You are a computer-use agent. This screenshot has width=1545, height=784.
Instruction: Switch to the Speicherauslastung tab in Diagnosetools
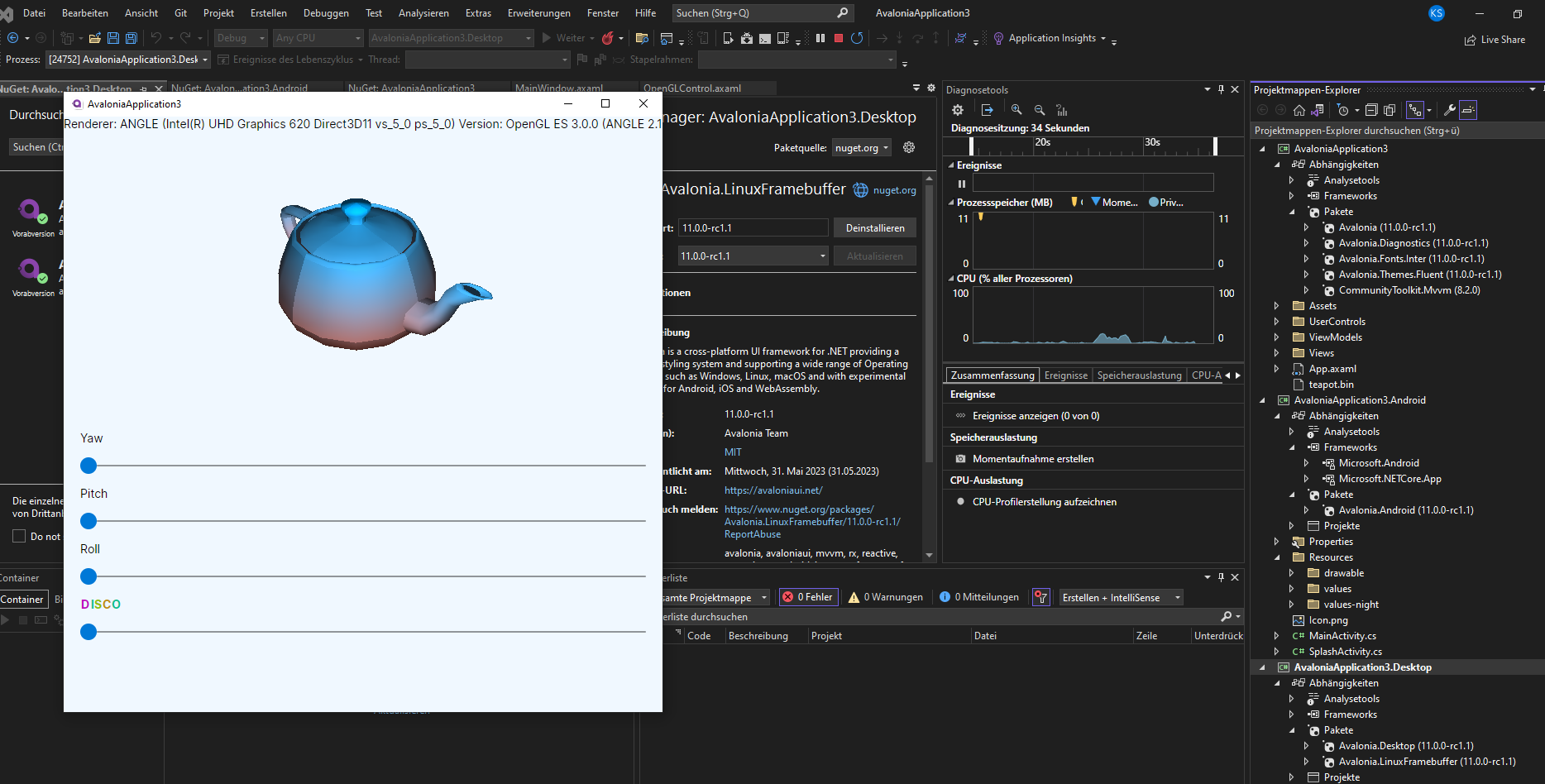click(1139, 375)
